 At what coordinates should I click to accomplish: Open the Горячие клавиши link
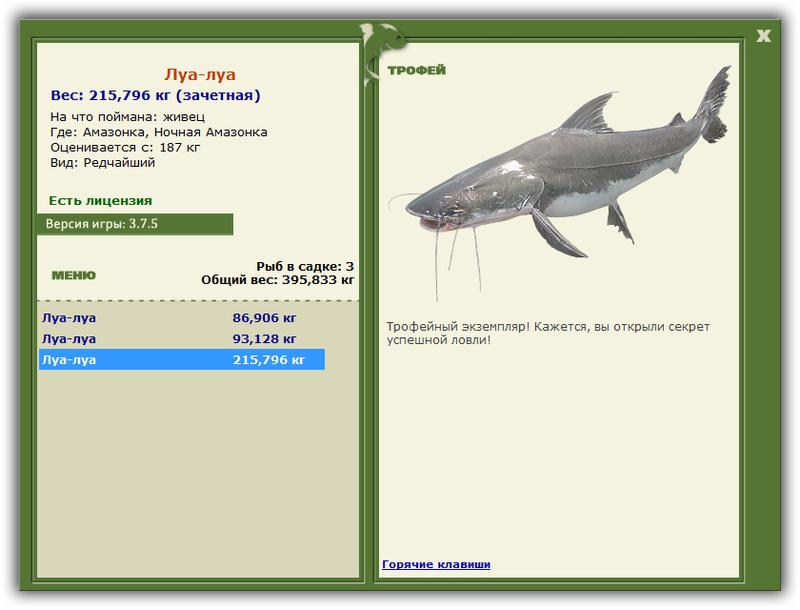[436, 564]
